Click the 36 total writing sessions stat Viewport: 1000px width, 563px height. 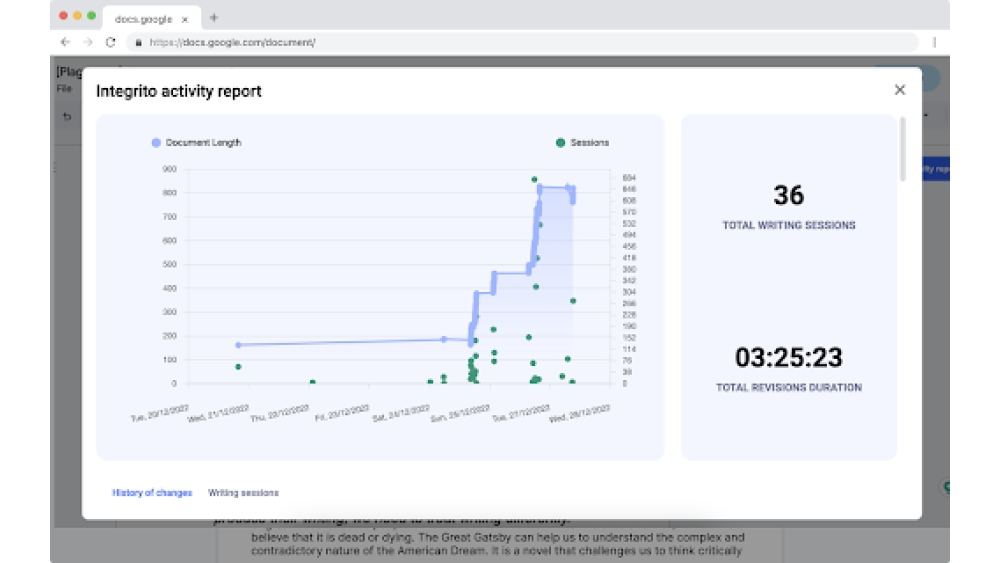(788, 195)
